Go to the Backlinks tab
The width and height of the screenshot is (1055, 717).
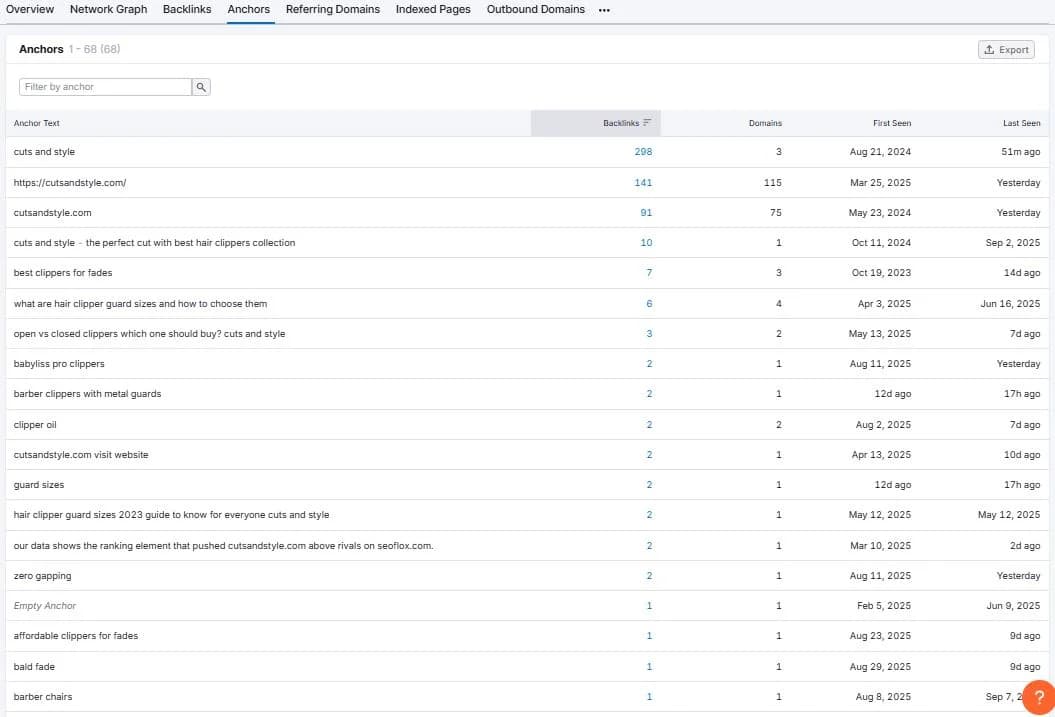[187, 9]
